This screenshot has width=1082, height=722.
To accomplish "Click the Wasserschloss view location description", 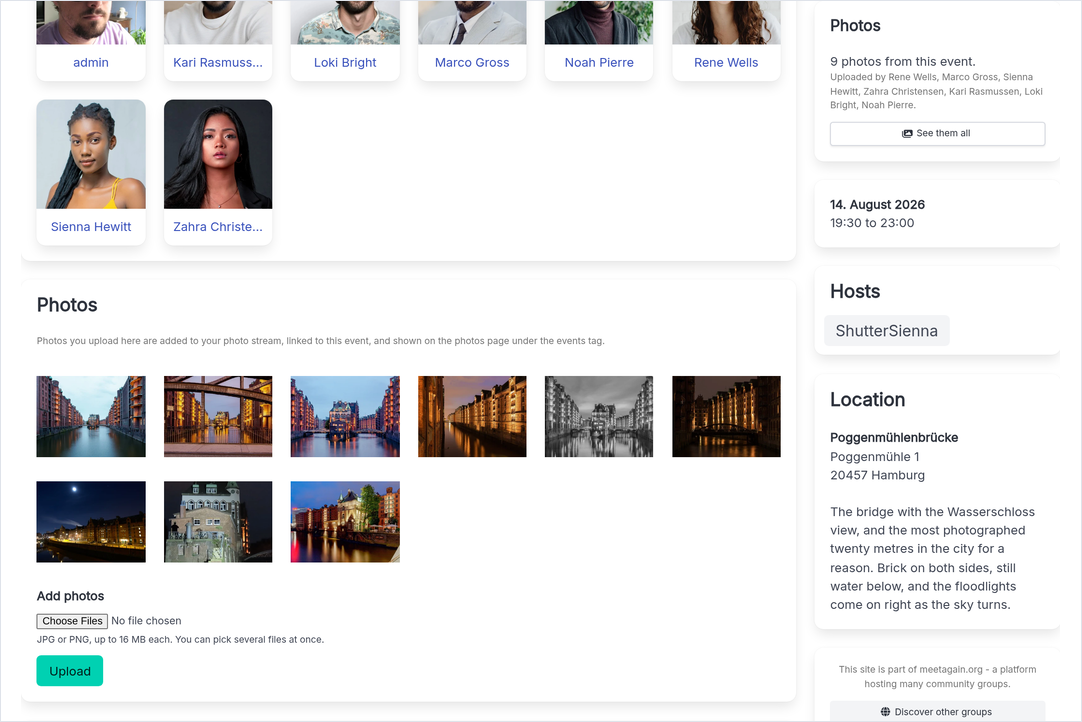I will (932, 558).
